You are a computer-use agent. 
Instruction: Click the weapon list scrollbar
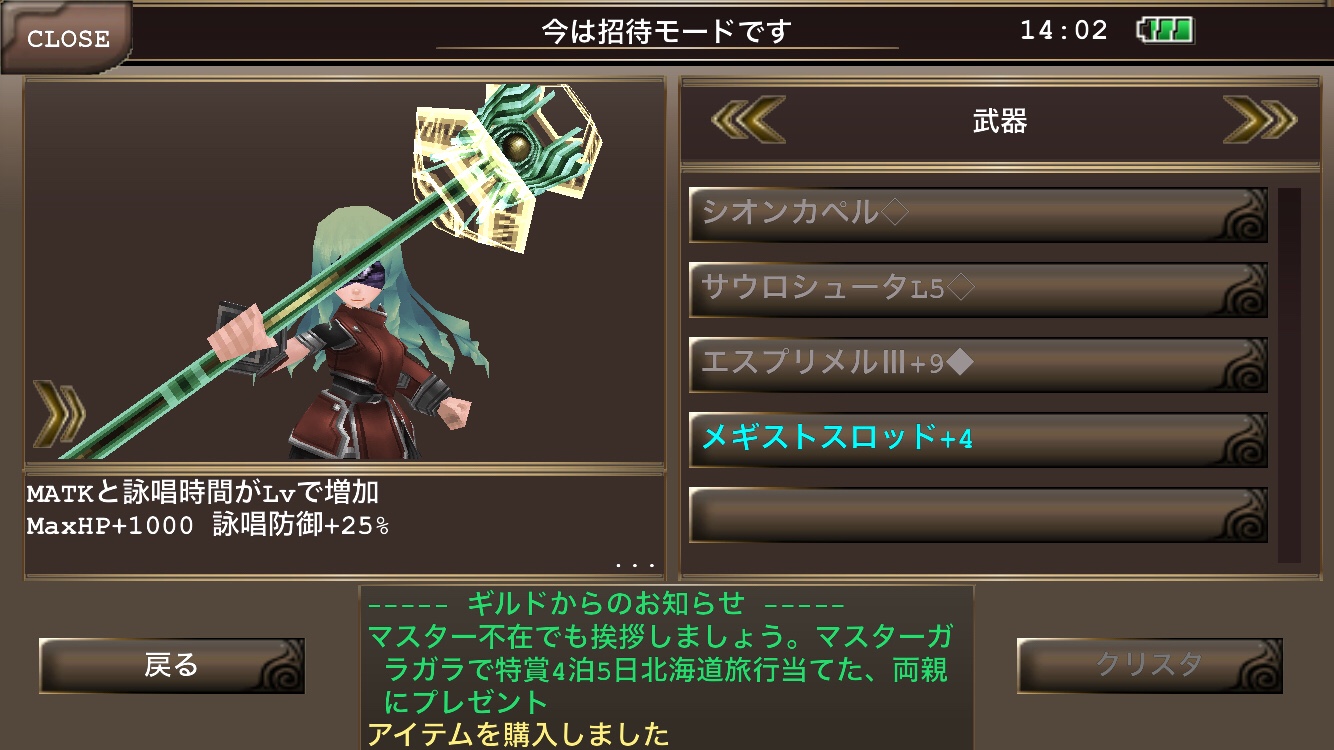[x=1289, y=375]
